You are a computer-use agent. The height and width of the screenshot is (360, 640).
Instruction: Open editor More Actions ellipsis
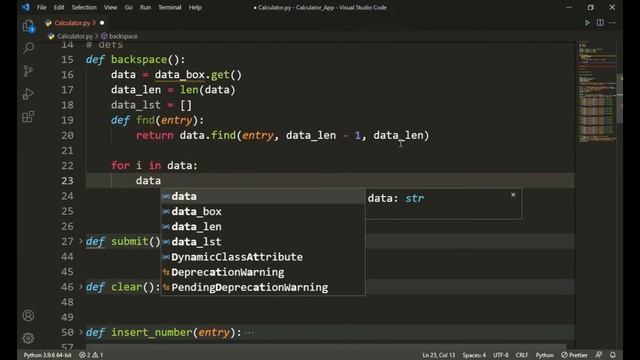point(612,23)
